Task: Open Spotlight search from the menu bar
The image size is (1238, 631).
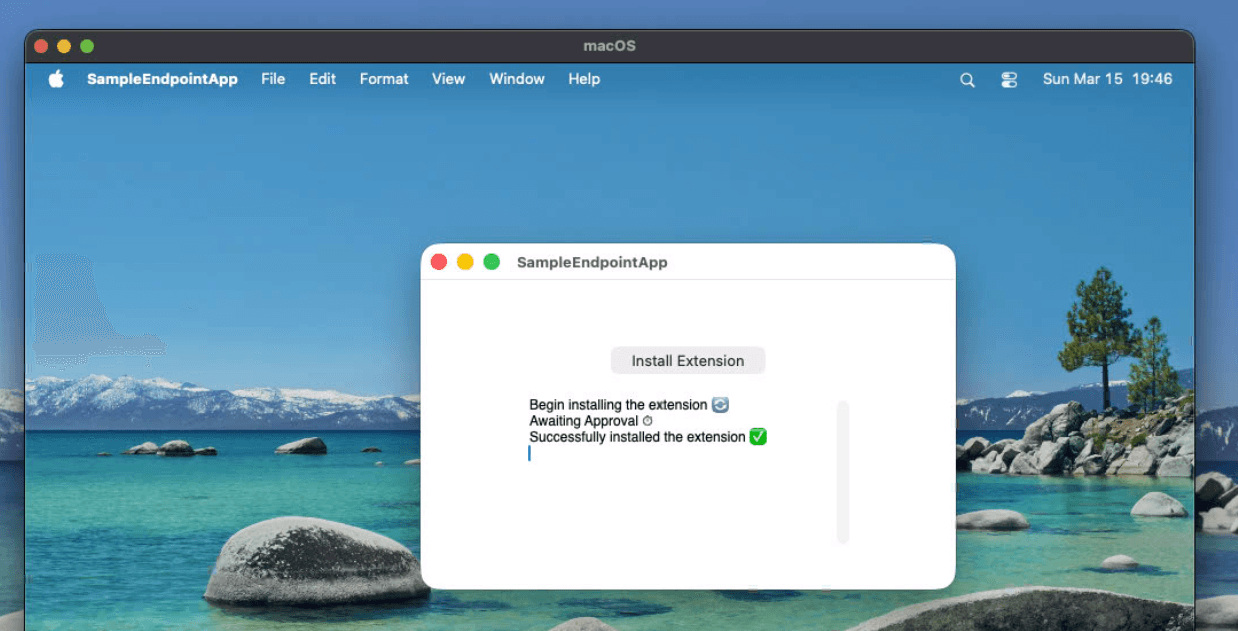Action: coord(966,79)
